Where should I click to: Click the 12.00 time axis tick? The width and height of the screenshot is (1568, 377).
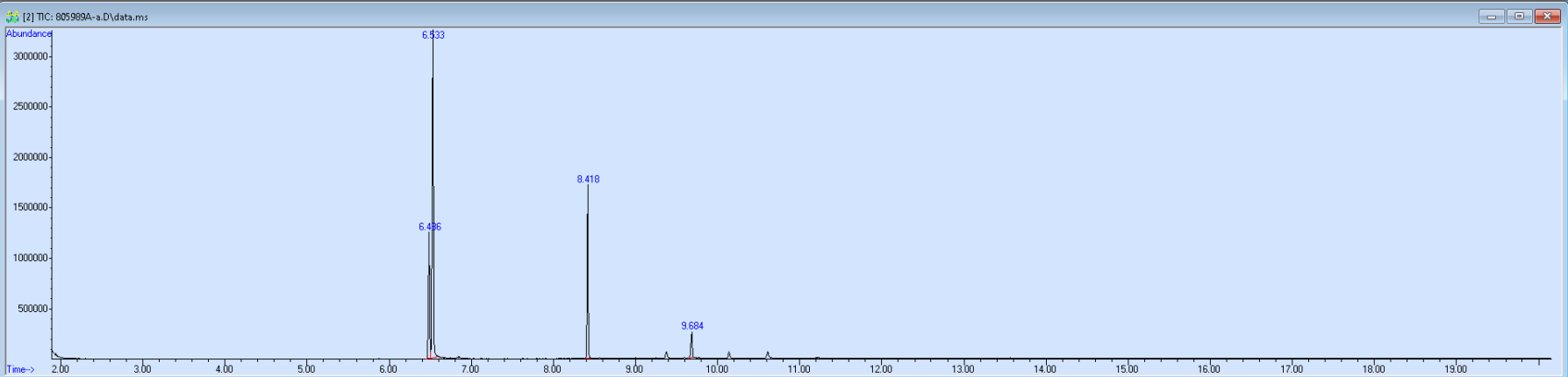[x=881, y=369]
